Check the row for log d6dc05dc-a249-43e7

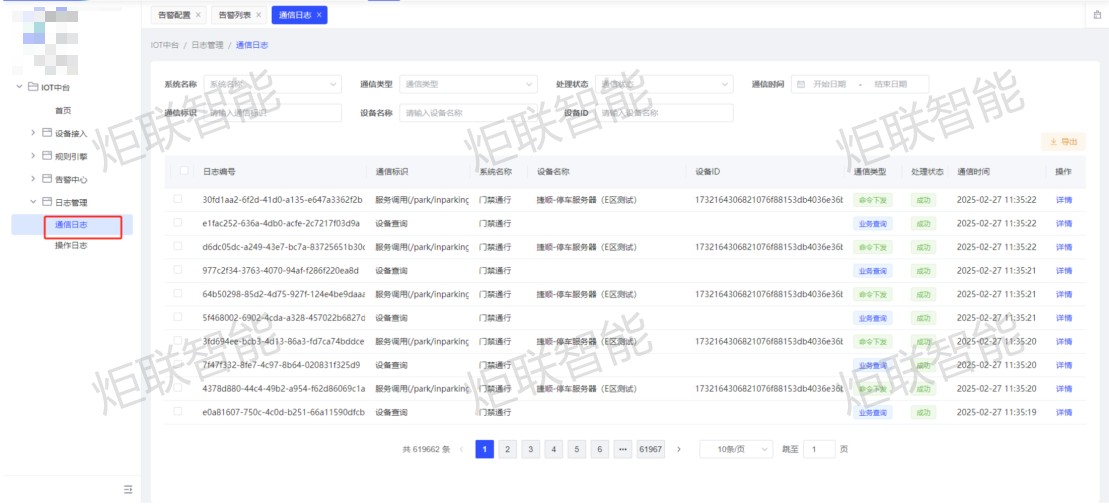178,247
